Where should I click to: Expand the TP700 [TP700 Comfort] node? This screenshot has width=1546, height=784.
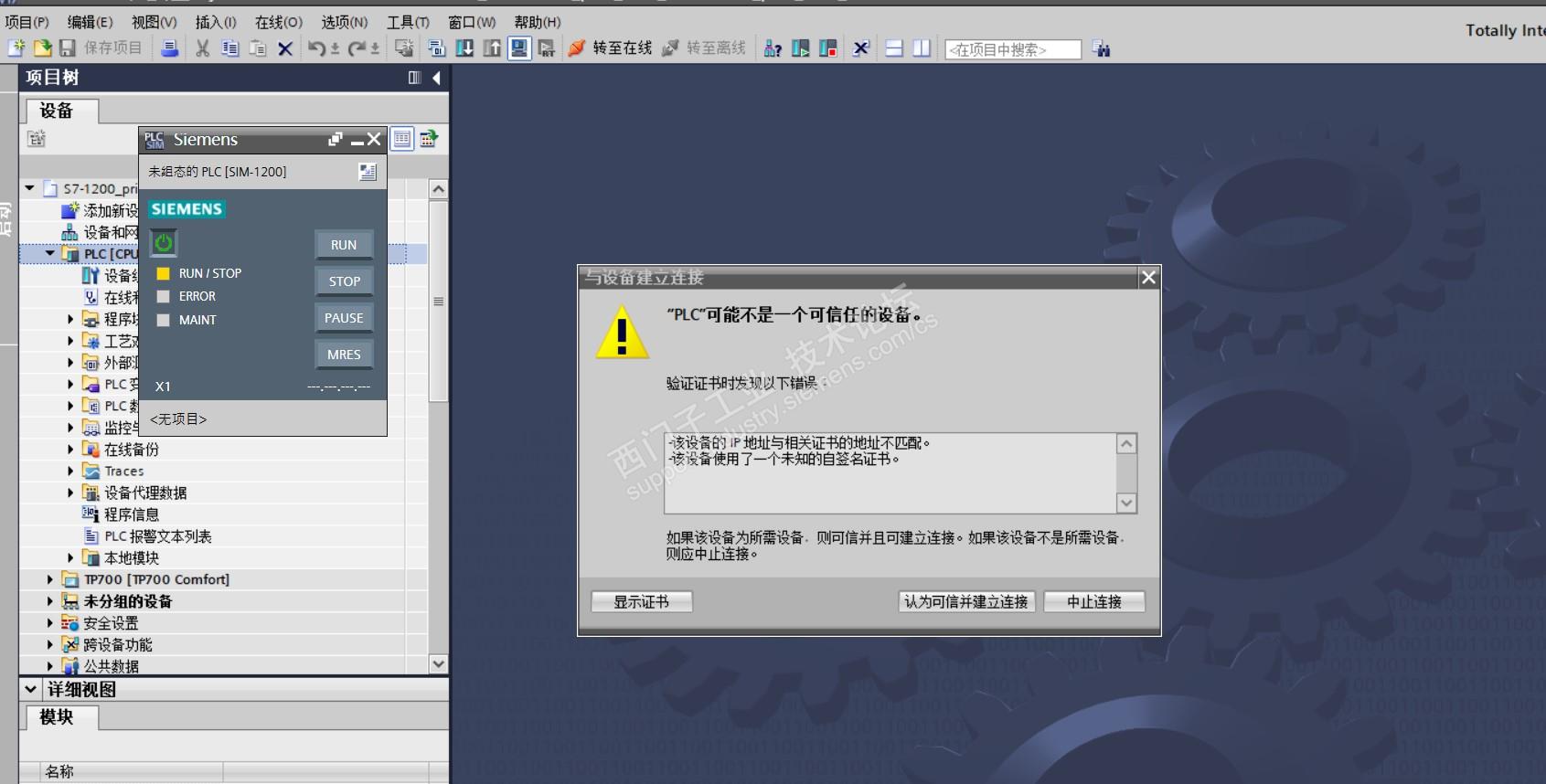coord(50,579)
